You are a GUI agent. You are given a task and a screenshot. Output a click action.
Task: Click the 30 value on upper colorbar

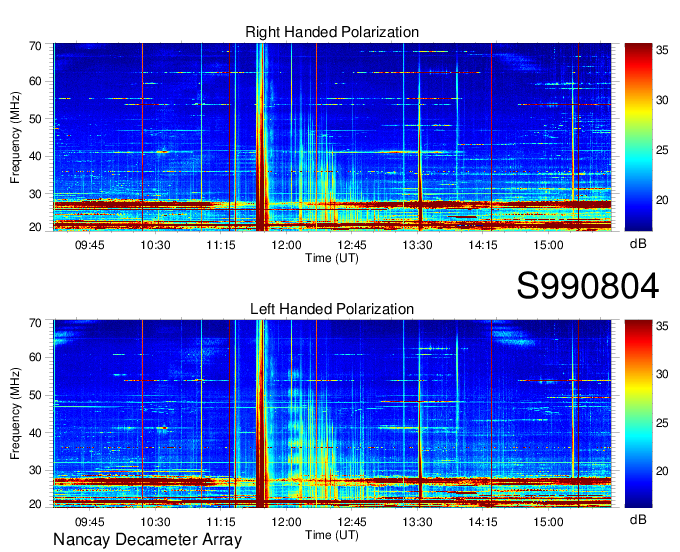pos(662,100)
